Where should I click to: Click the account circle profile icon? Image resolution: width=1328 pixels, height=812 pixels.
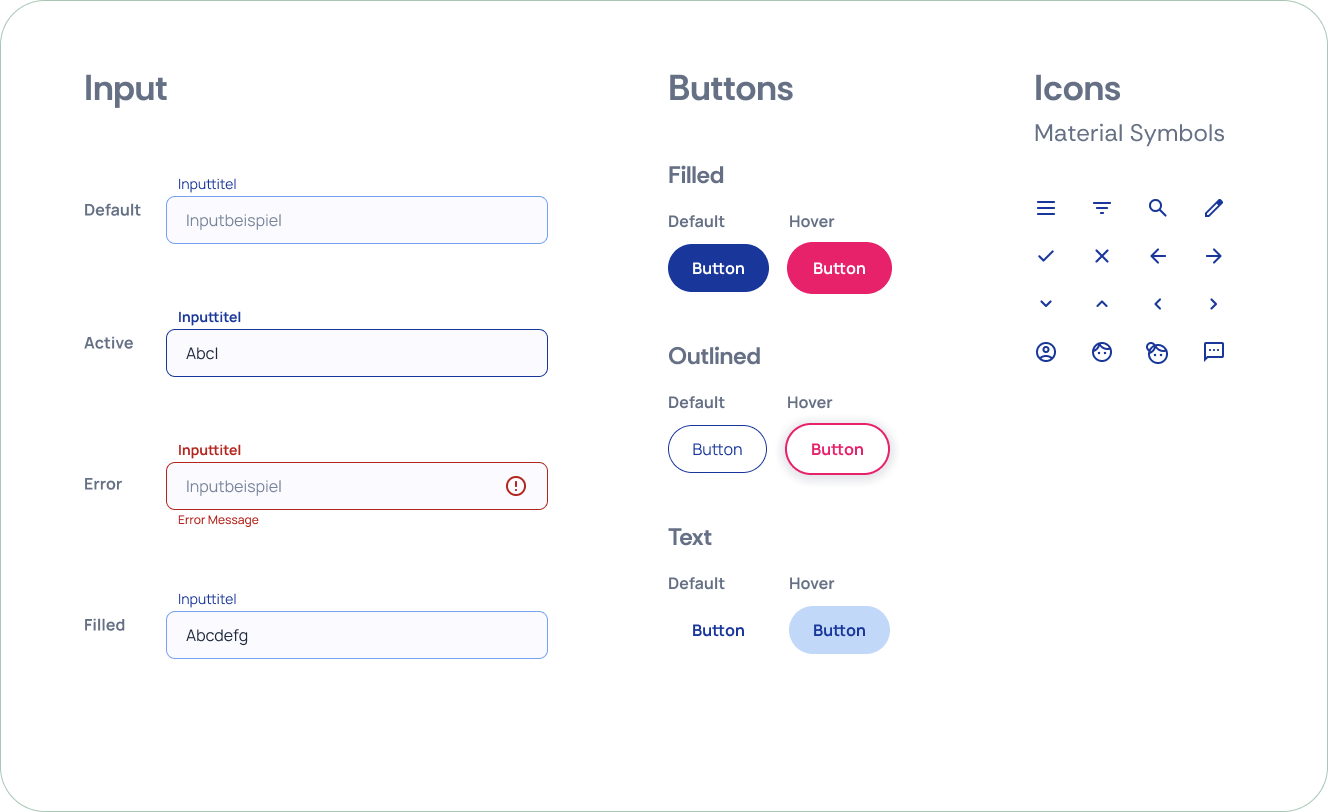click(1046, 352)
